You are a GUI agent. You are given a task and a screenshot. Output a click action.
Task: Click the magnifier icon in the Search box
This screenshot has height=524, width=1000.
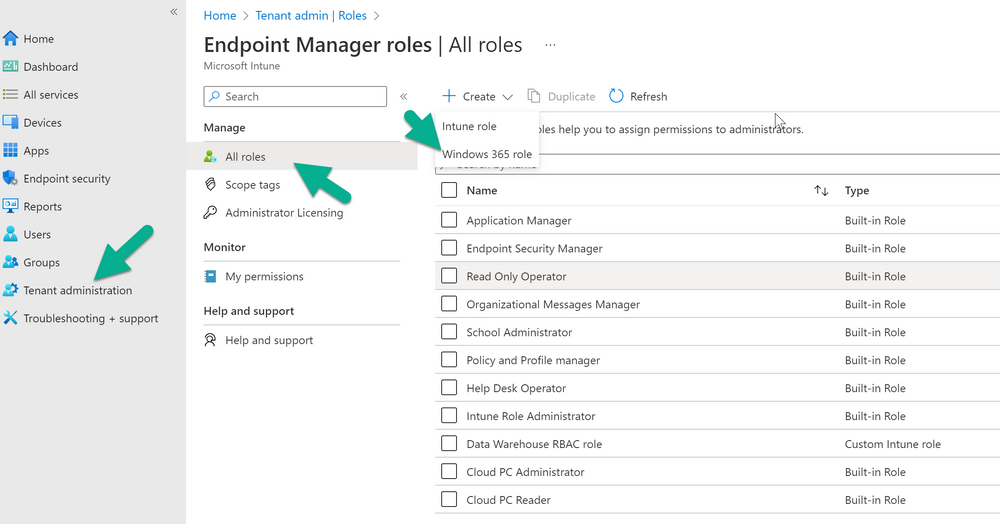click(214, 96)
